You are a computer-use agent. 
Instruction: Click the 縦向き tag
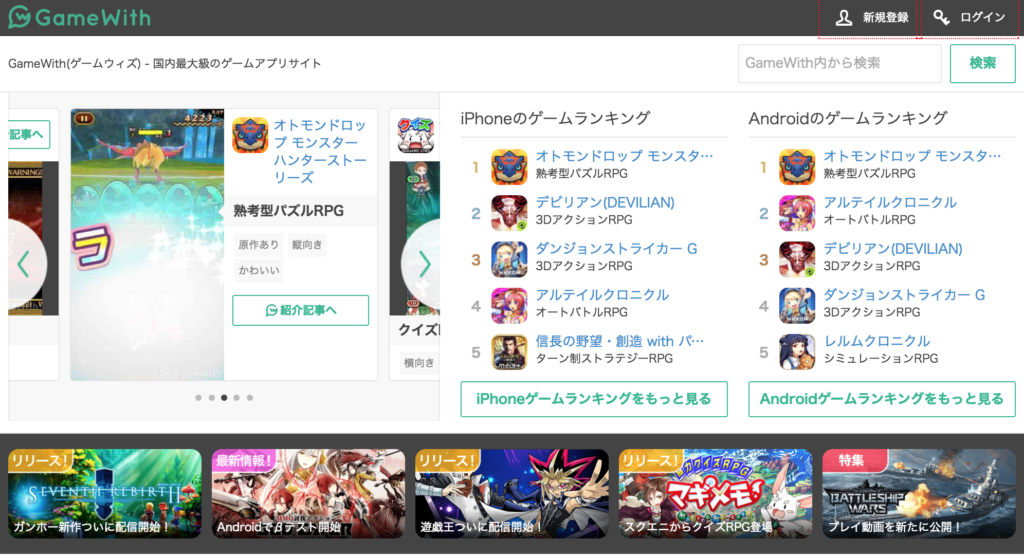pyautogui.click(x=307, y=245)
